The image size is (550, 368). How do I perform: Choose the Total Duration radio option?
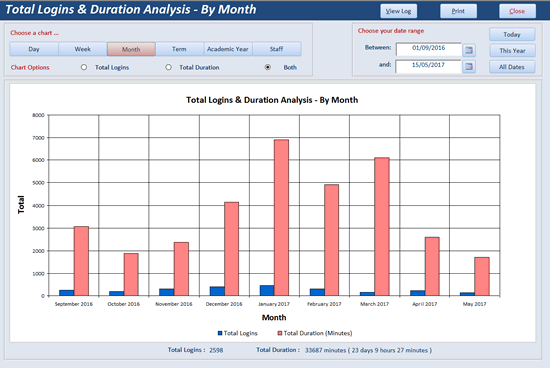click(x=169, y=67)
